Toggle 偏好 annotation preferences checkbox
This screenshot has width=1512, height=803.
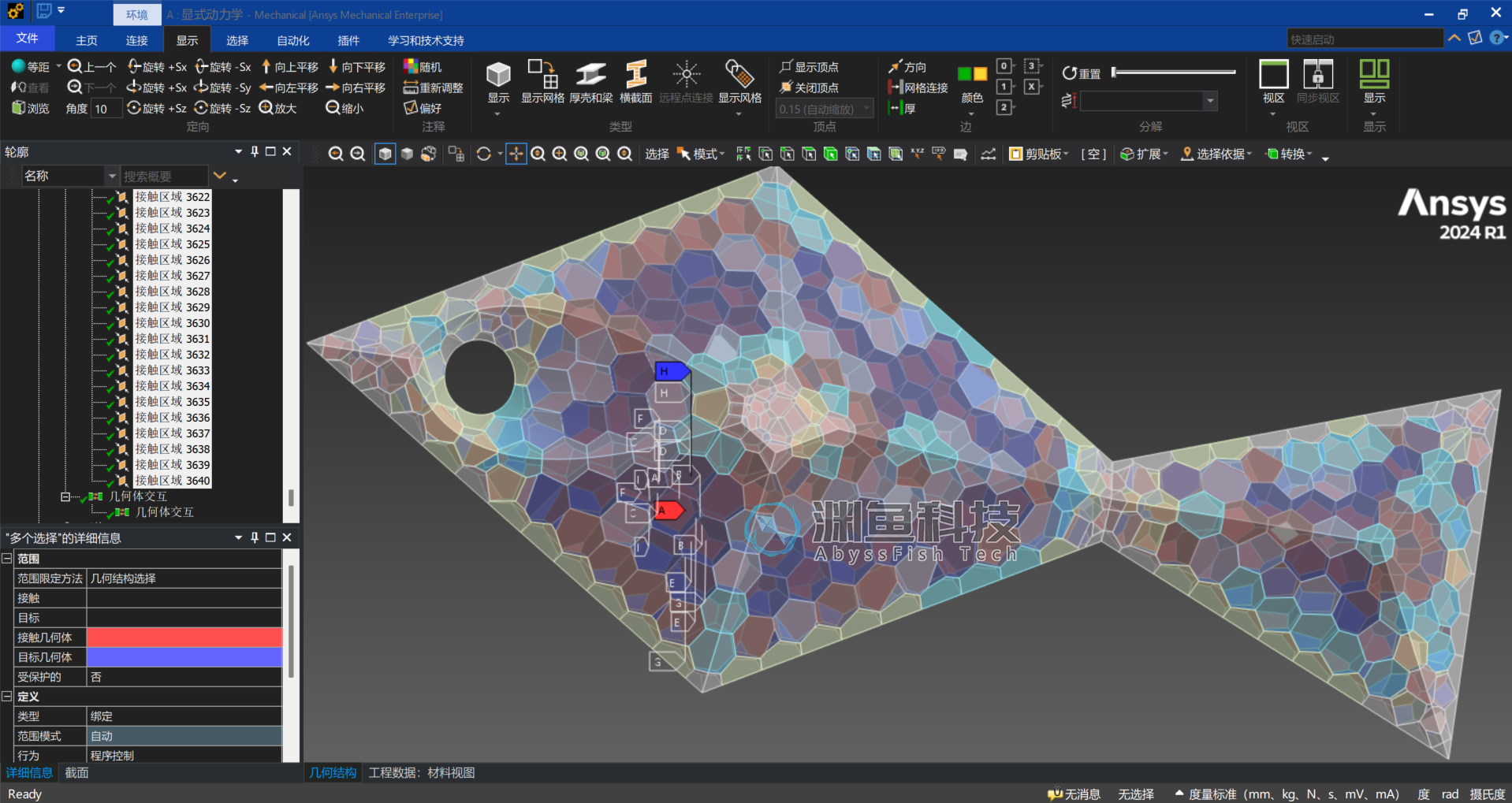[423, 108]
